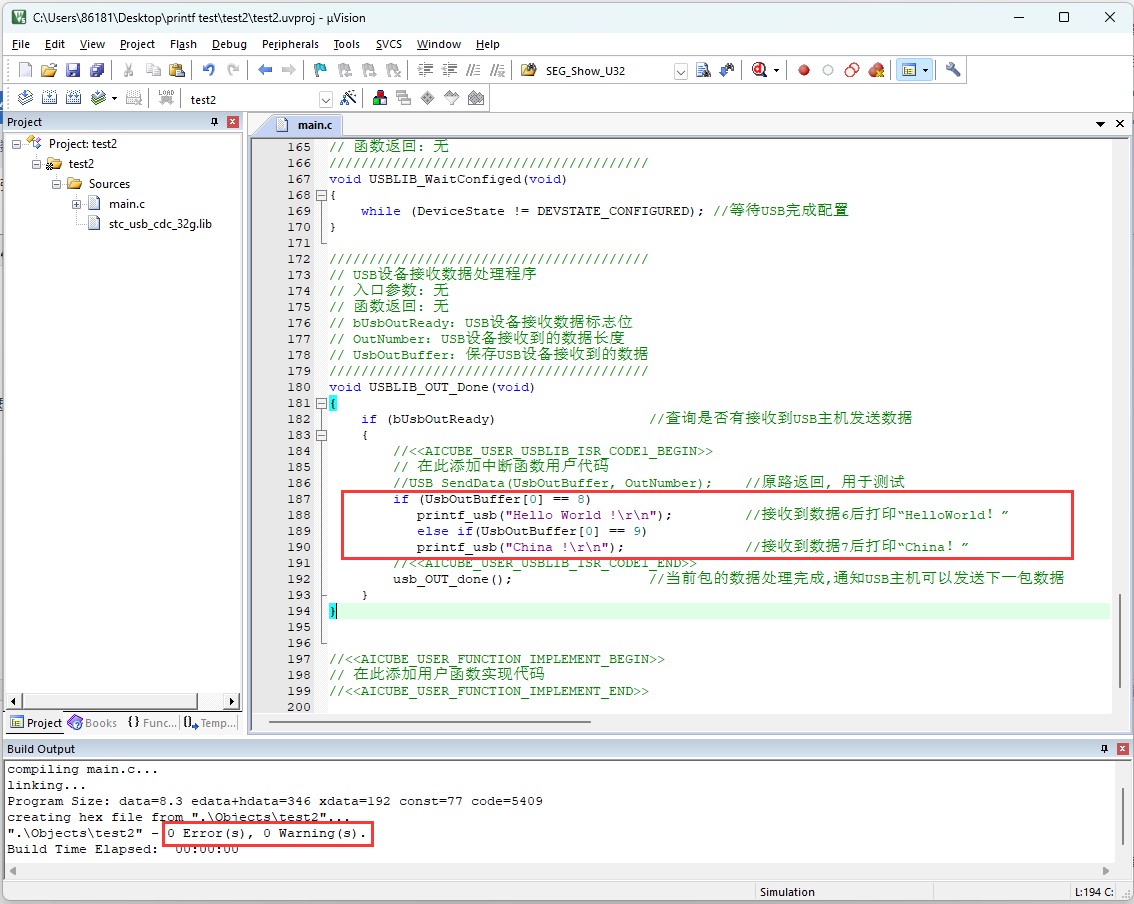
Task: Expand main.c tree node
Action: (77, 205)
